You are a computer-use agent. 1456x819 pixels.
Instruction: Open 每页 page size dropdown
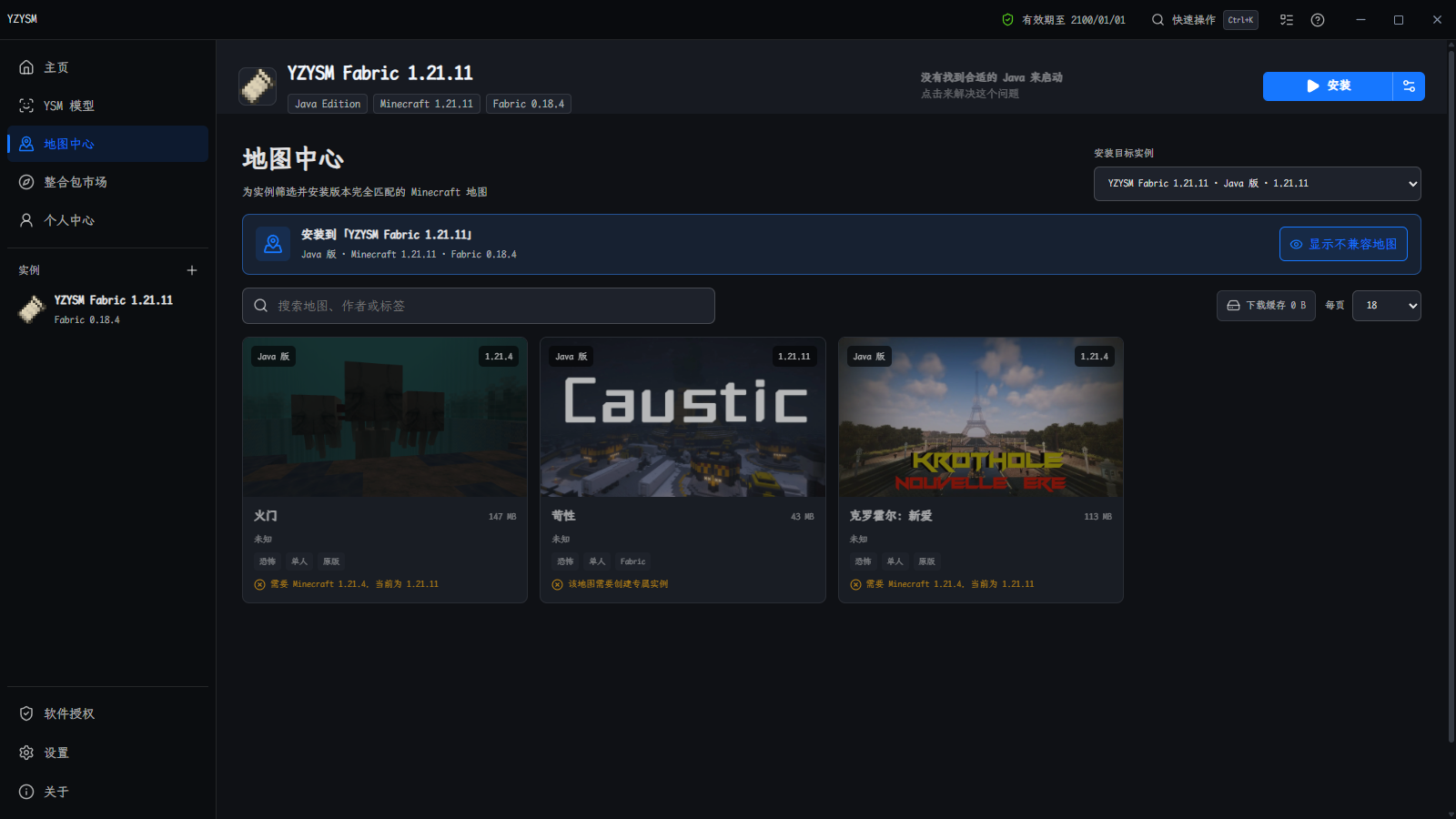[x=1386, y=306]
